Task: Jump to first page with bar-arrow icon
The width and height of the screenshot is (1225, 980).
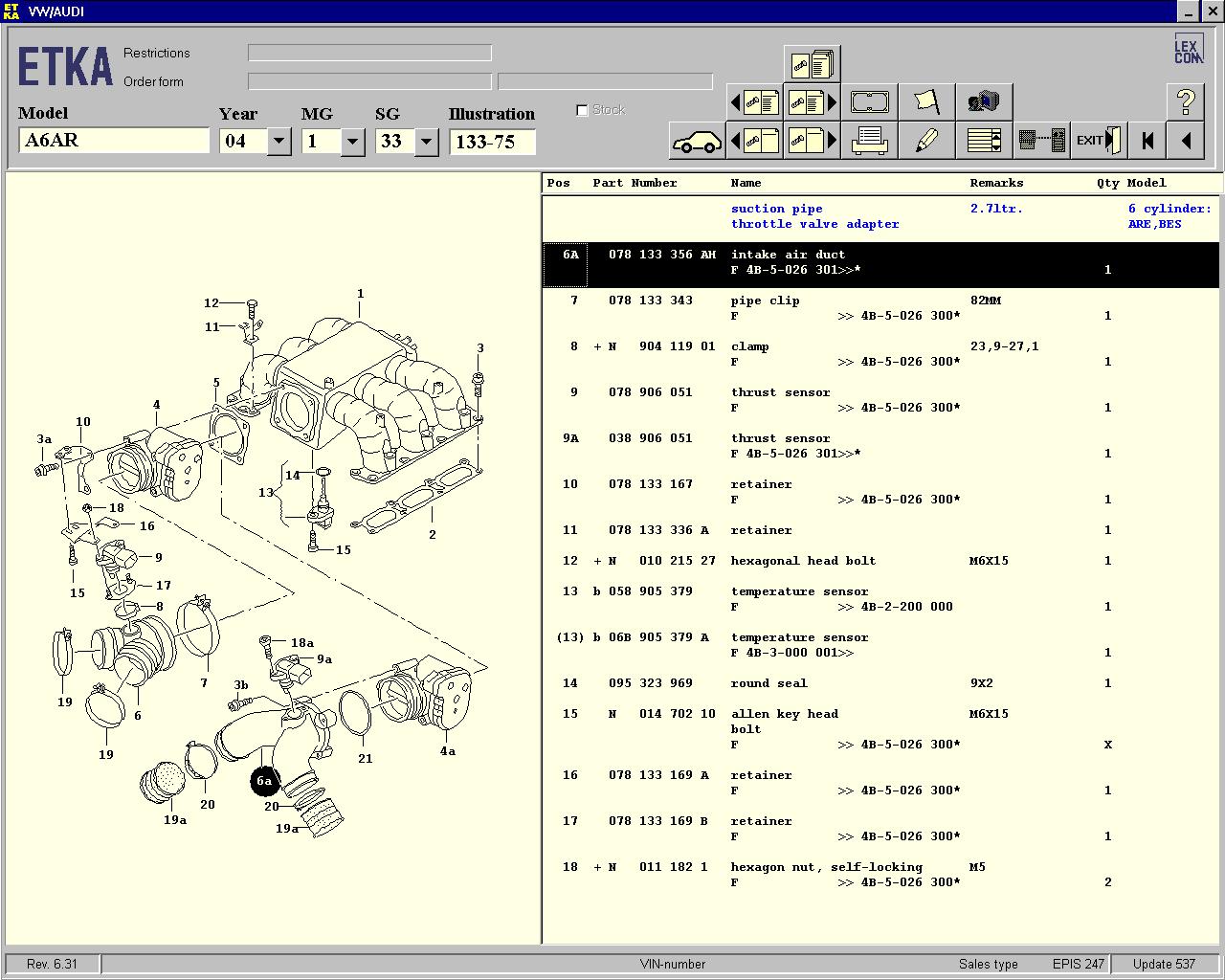Action: tap(1147, 141)
